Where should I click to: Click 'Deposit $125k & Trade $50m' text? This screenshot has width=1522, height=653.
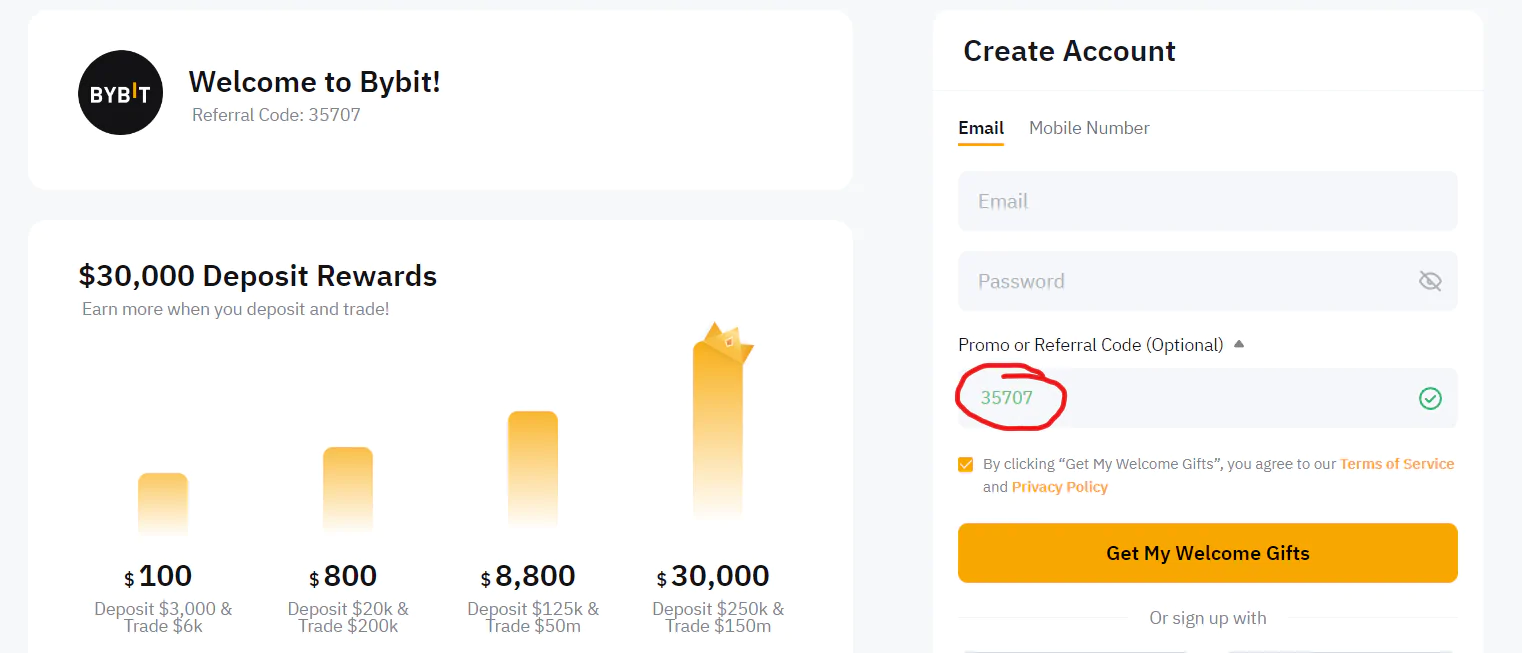[x=533, y=617]
